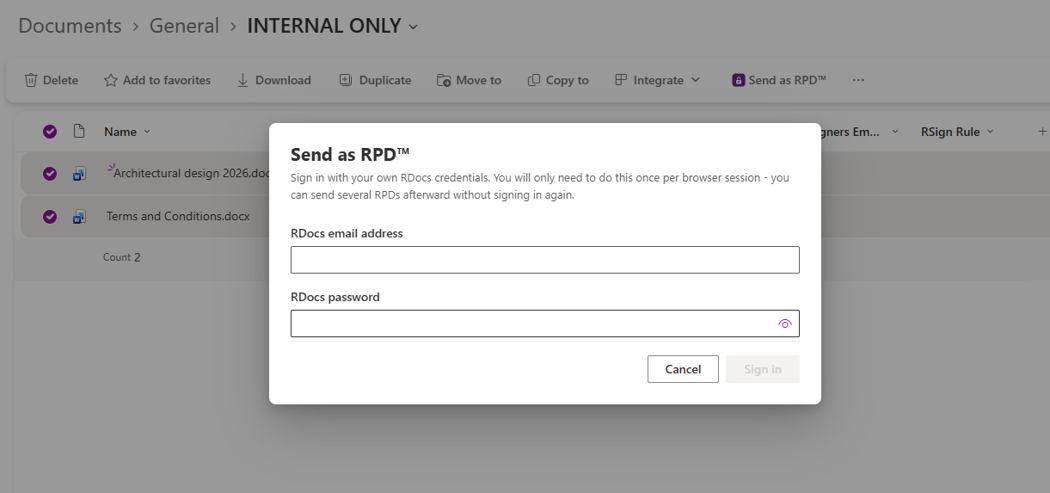Deselect the Architectural design 2026 row checkbox

[x=50, y=174]
